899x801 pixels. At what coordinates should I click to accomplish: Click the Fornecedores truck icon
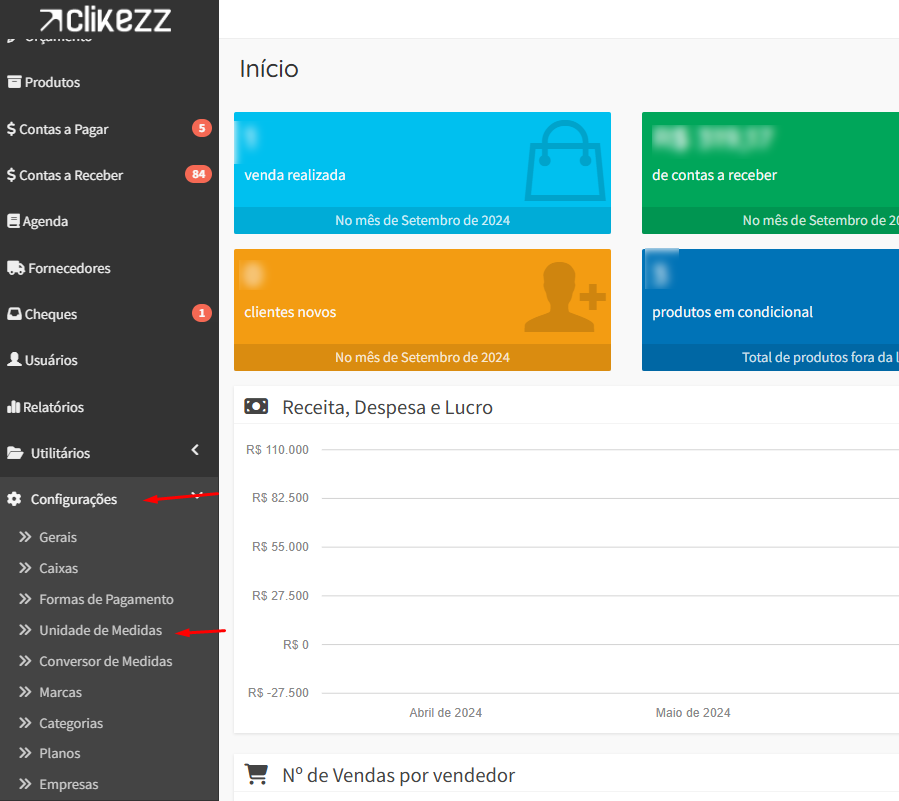click(15, 268)
